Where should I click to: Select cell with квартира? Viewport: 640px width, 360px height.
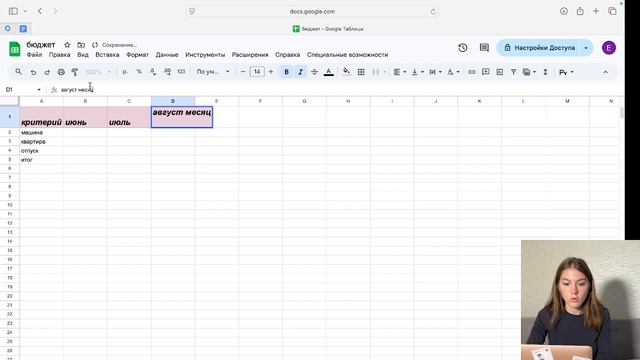(x=41, y=142)
